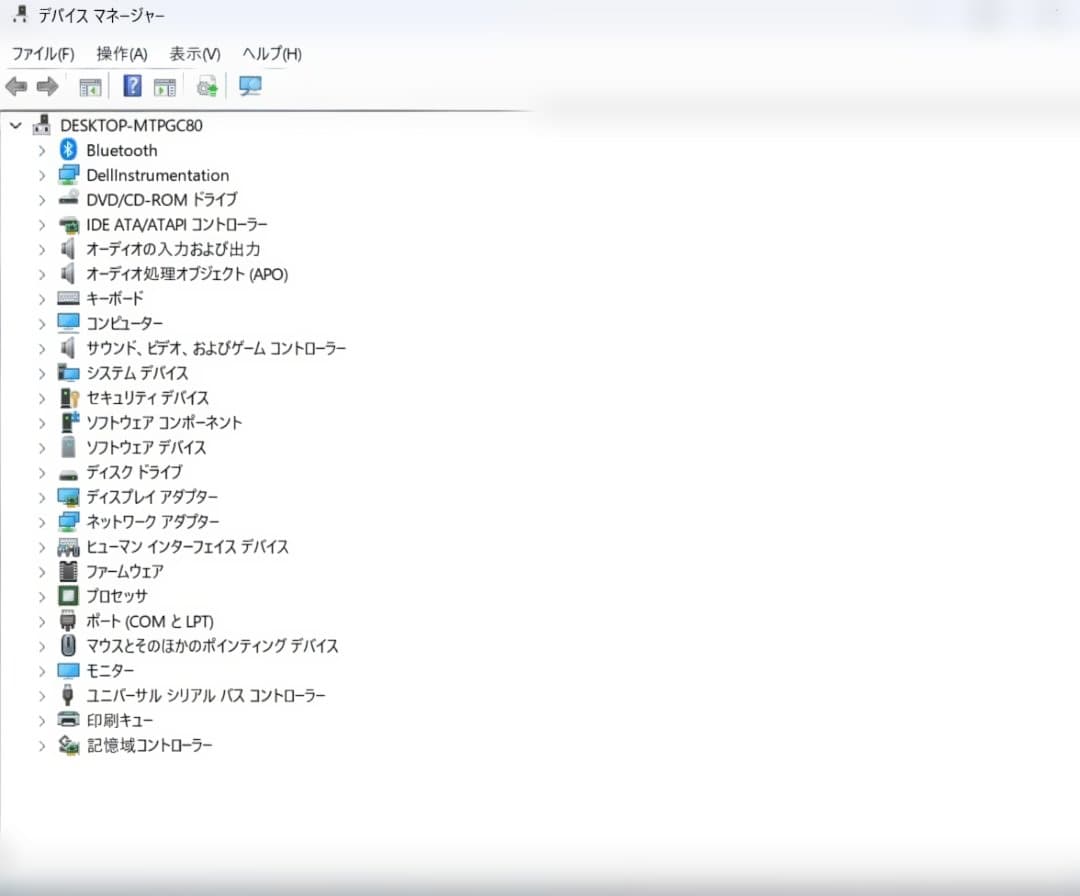Click the Forward arrow toolbar icon
This screenshot has height=896, width=1080.
[47, 87]
